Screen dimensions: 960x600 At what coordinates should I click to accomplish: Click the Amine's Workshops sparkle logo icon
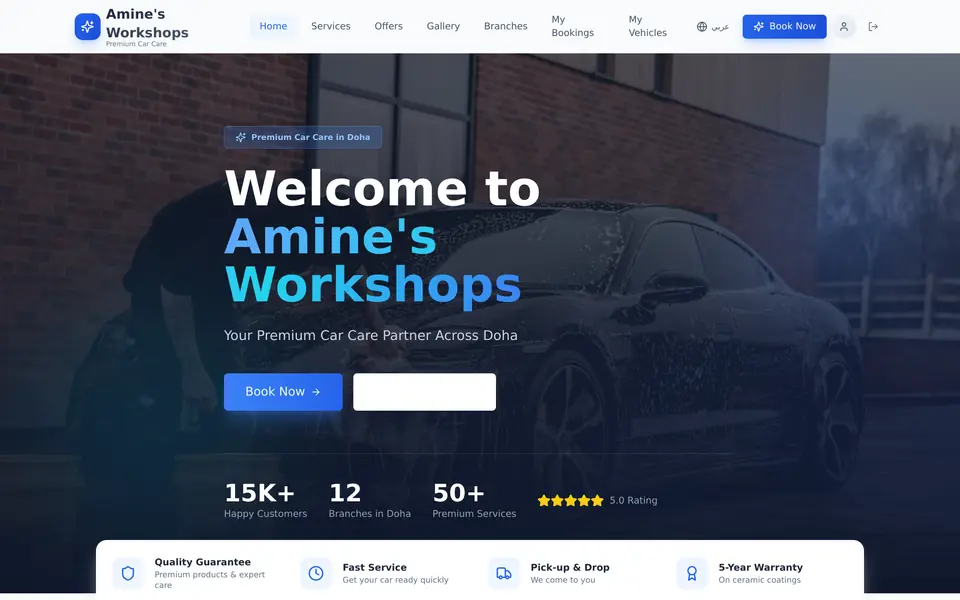88,26
